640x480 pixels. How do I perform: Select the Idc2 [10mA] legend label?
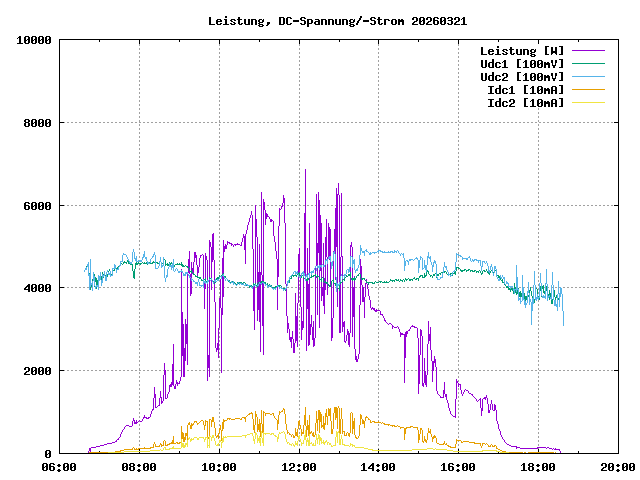point(524,103)
